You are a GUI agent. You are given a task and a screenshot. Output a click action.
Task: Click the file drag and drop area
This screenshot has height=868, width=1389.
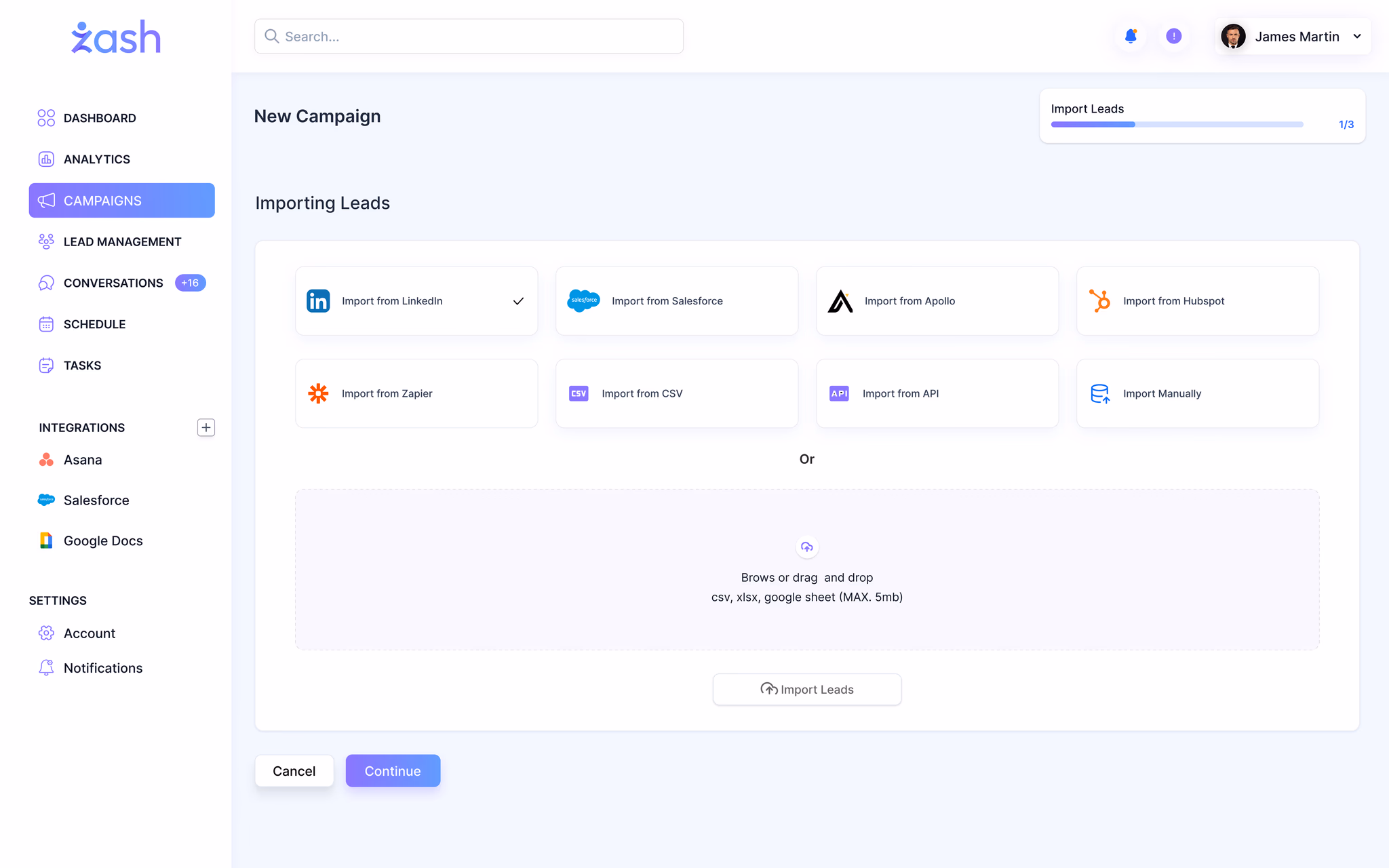pos(807,570)
